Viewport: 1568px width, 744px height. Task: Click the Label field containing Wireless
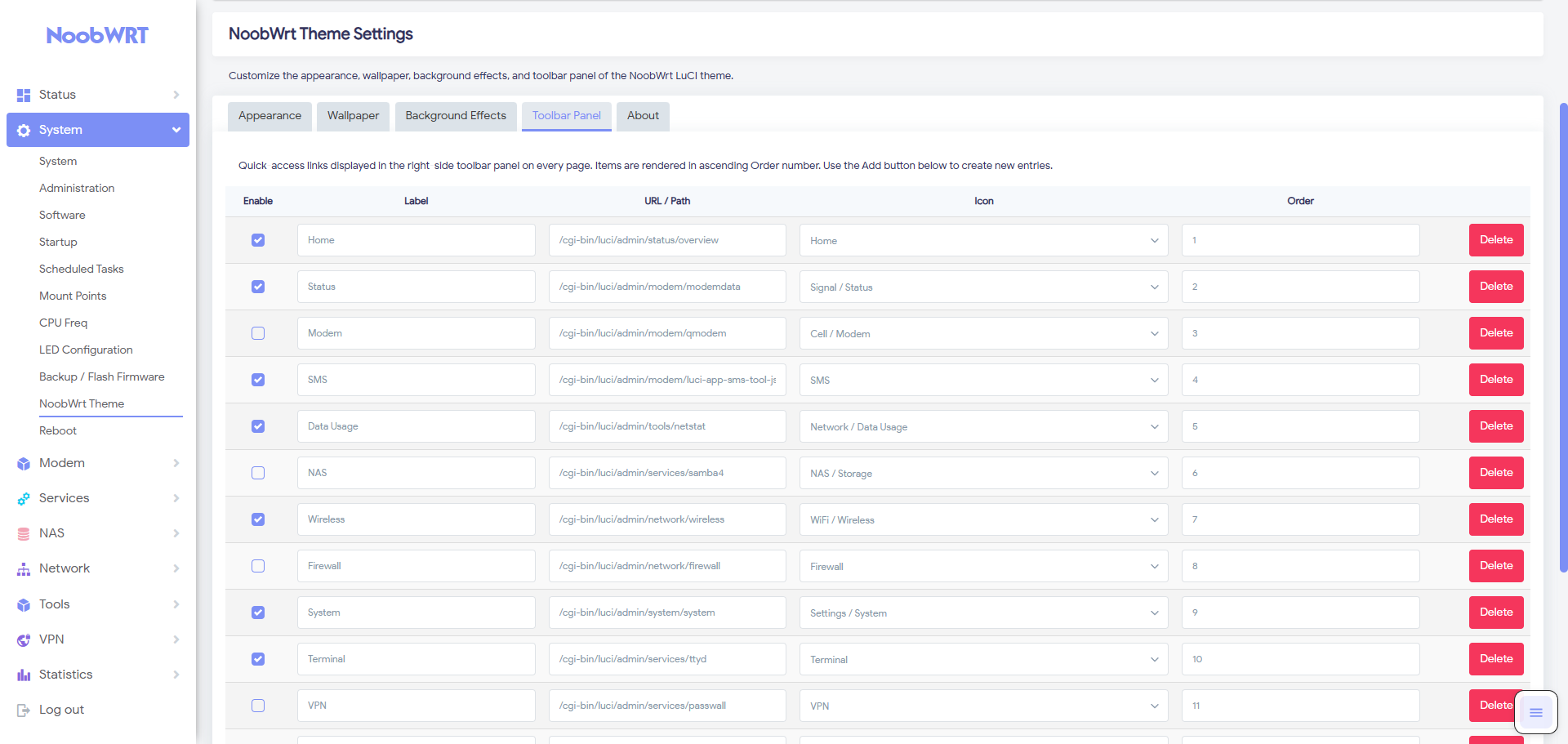416,519
